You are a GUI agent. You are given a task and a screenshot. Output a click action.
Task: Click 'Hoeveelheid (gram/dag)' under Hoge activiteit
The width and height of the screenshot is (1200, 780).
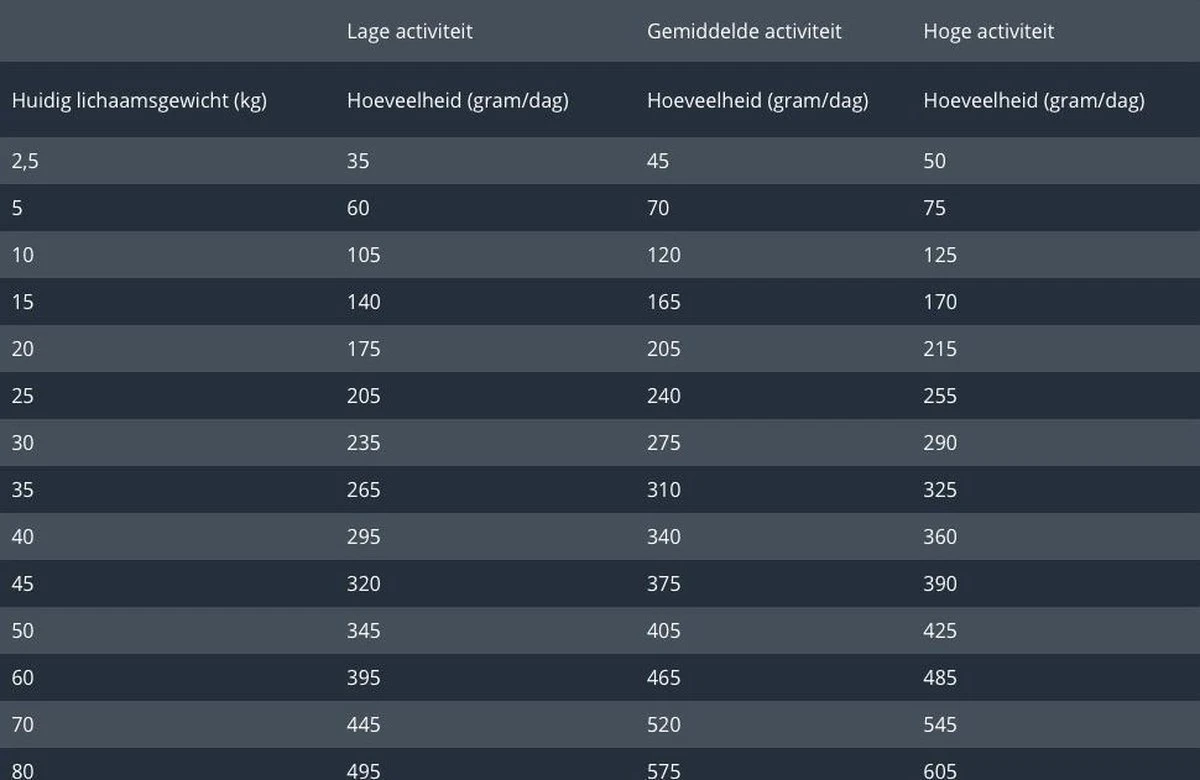click(1033, 100)
